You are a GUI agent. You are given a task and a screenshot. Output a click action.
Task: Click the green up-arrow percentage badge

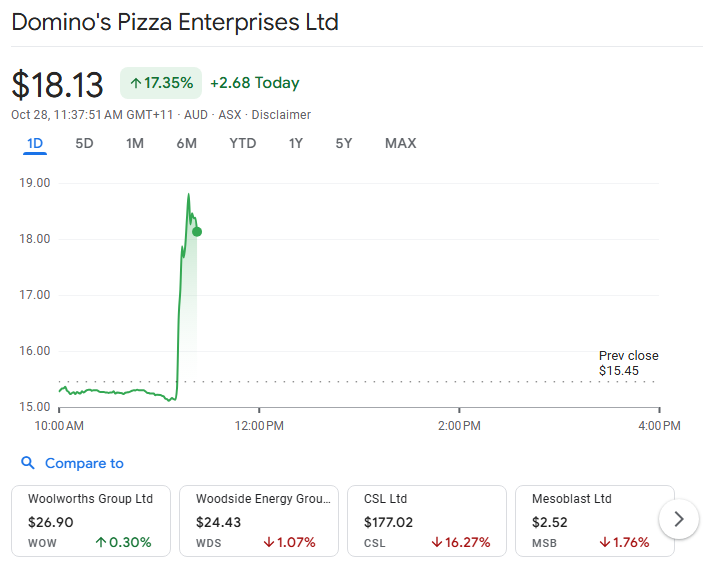(x=161, y=83)
